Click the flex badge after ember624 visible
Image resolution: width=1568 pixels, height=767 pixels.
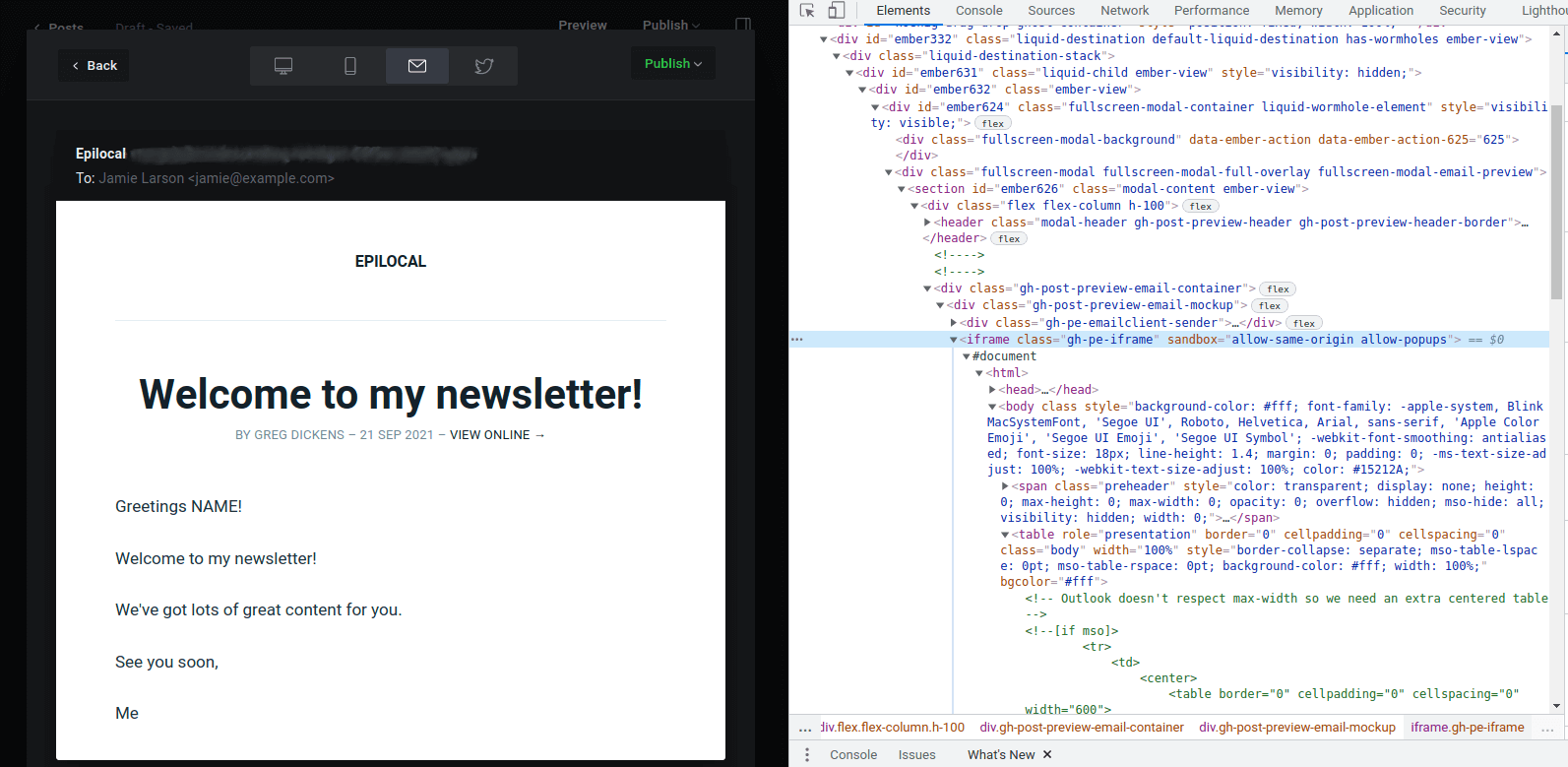point(993,124)
